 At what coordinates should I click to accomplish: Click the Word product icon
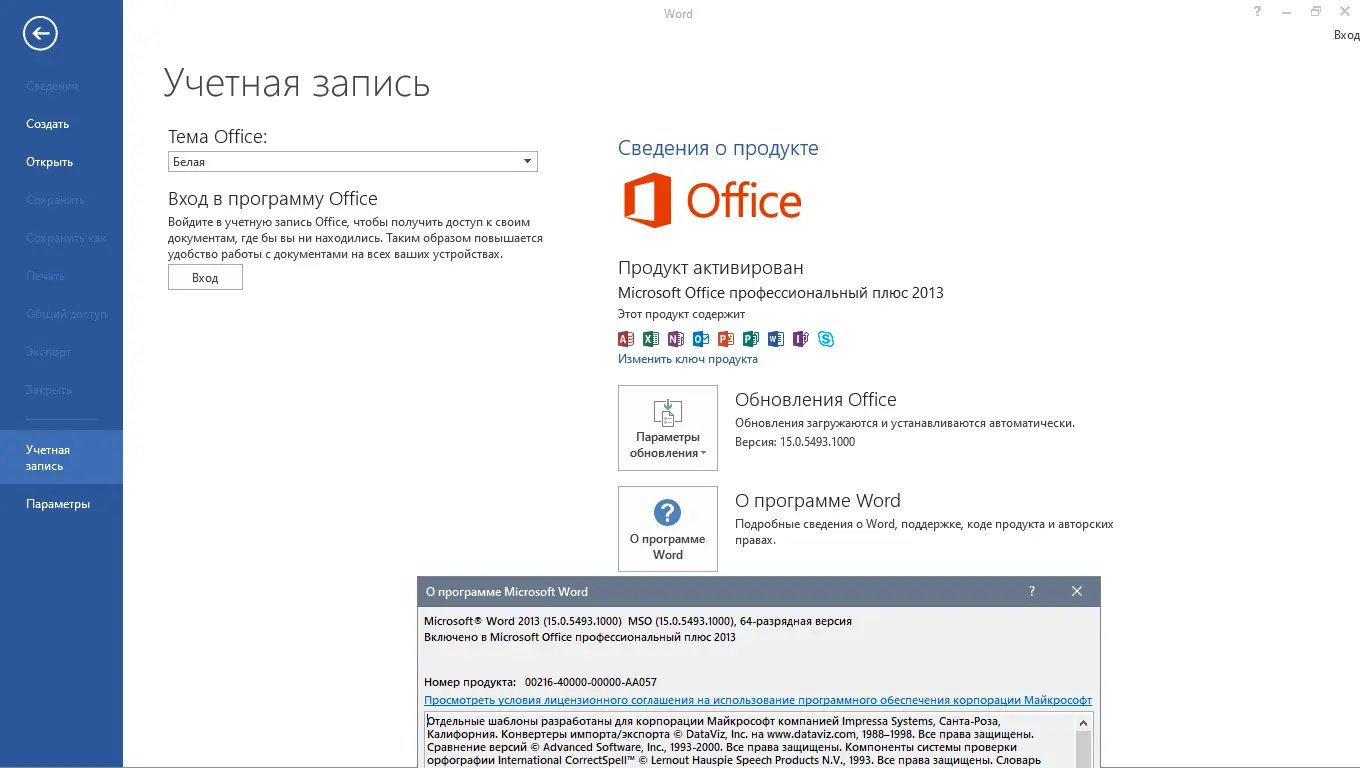776,339
